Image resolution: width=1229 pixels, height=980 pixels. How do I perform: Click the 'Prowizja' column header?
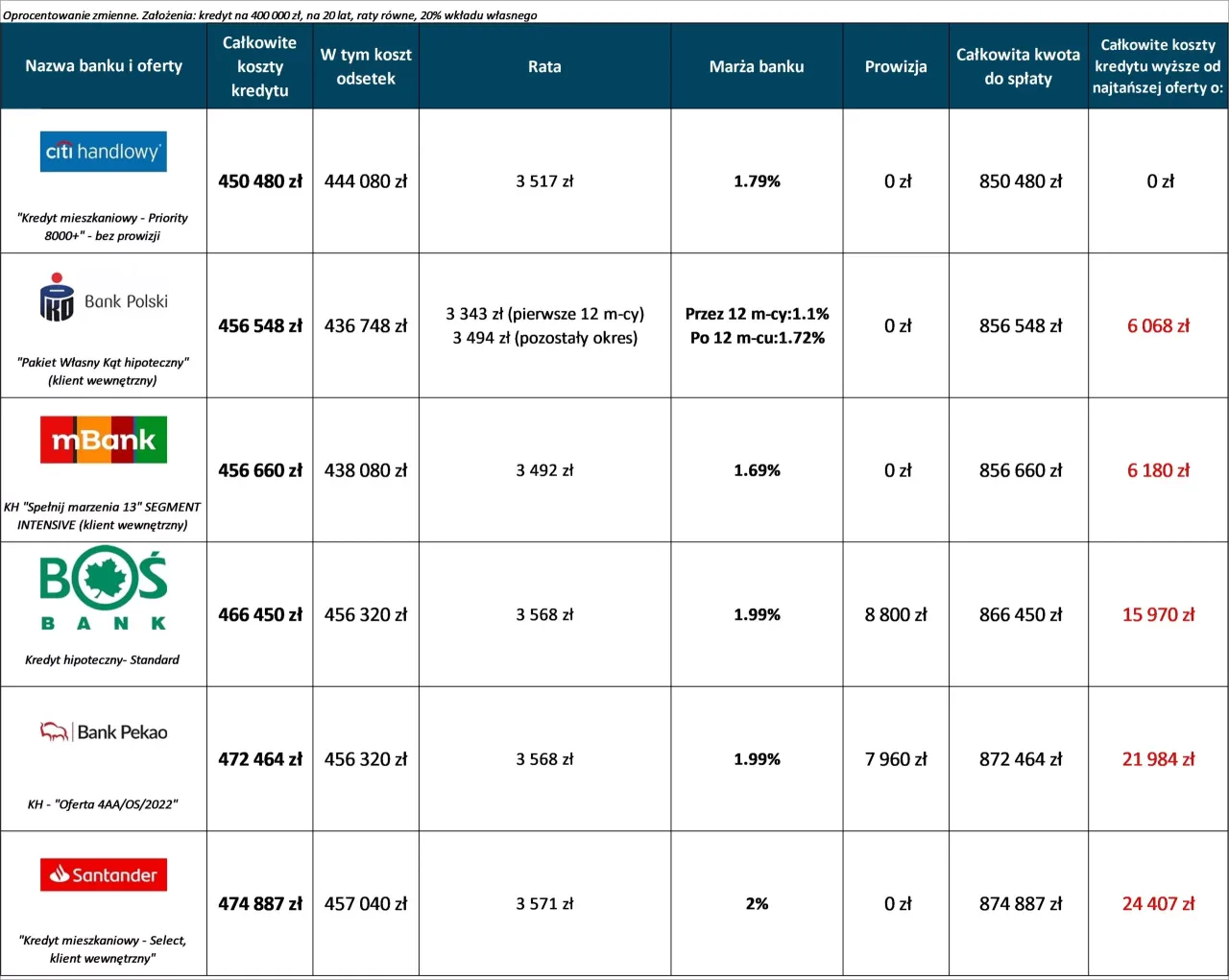click(x=895, y=66)
